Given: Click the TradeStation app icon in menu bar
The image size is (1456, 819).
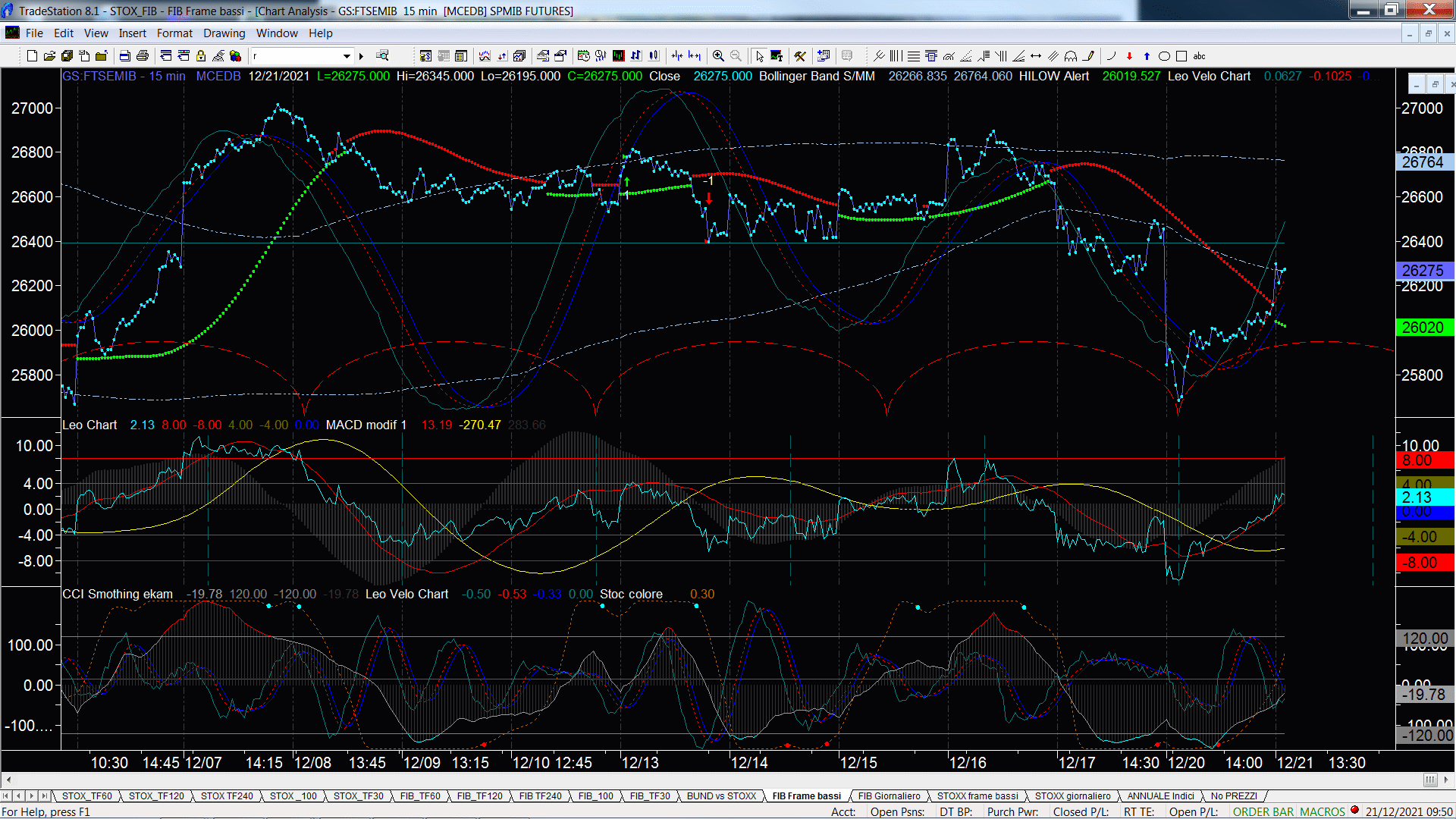Looking at the screenshot, I should pos(12,33).
